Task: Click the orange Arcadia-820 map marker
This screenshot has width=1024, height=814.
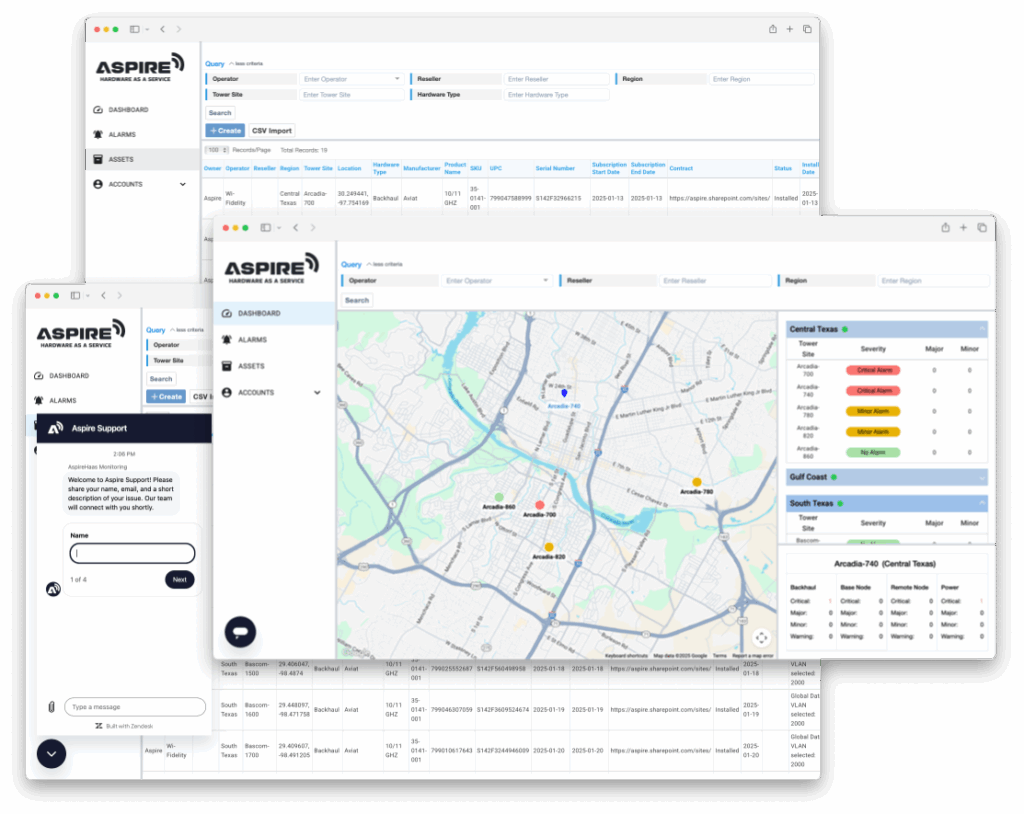Action: tap(548, 547)
